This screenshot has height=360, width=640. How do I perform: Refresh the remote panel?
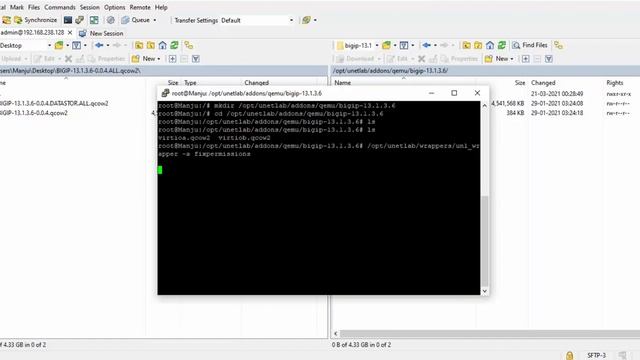[x=502, y=45]
